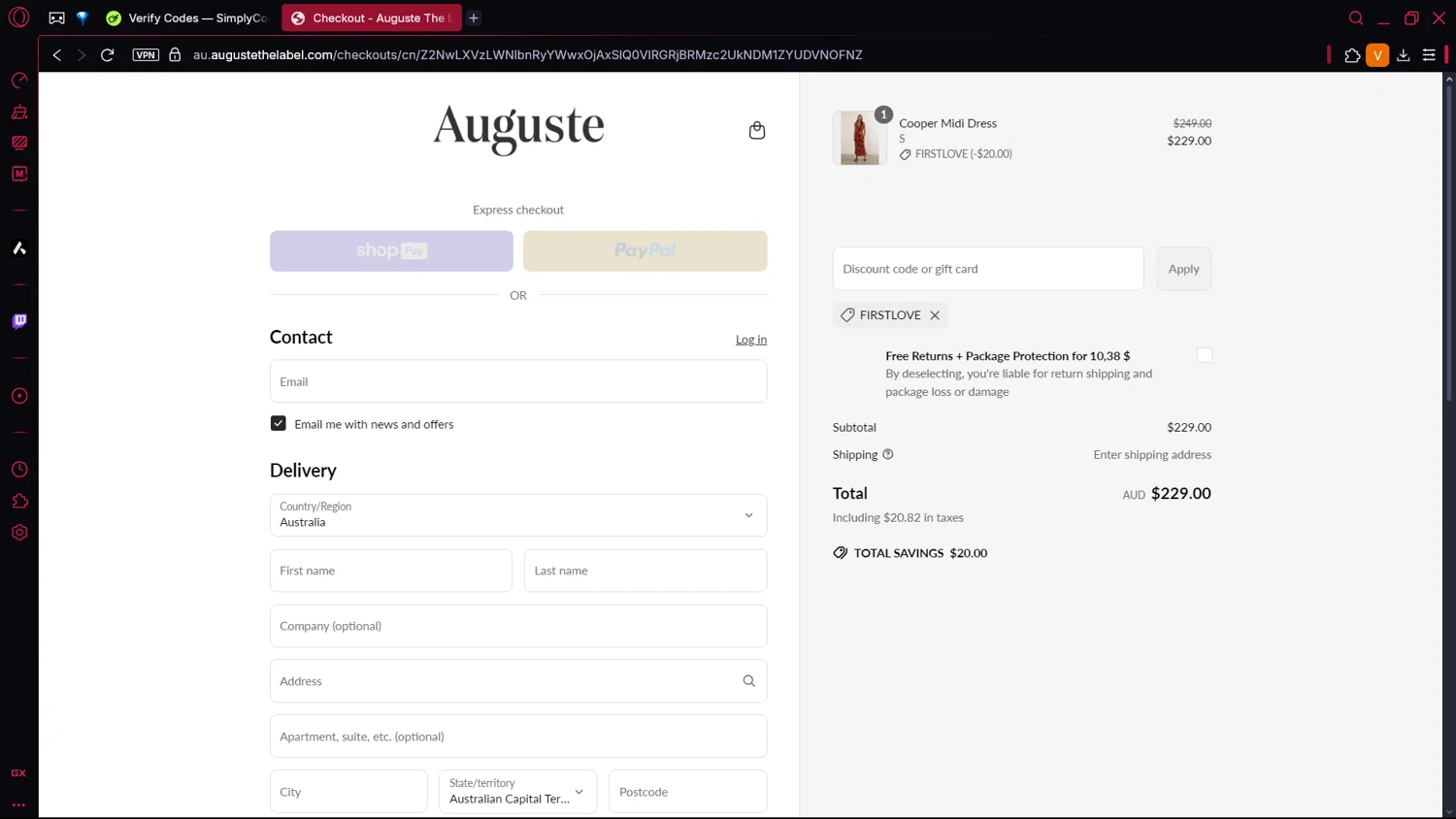Click the TOTAL SAVINGS $20.00 text
The width and height of the screenshot is (1456, 819).
click(x=920, y=553)
